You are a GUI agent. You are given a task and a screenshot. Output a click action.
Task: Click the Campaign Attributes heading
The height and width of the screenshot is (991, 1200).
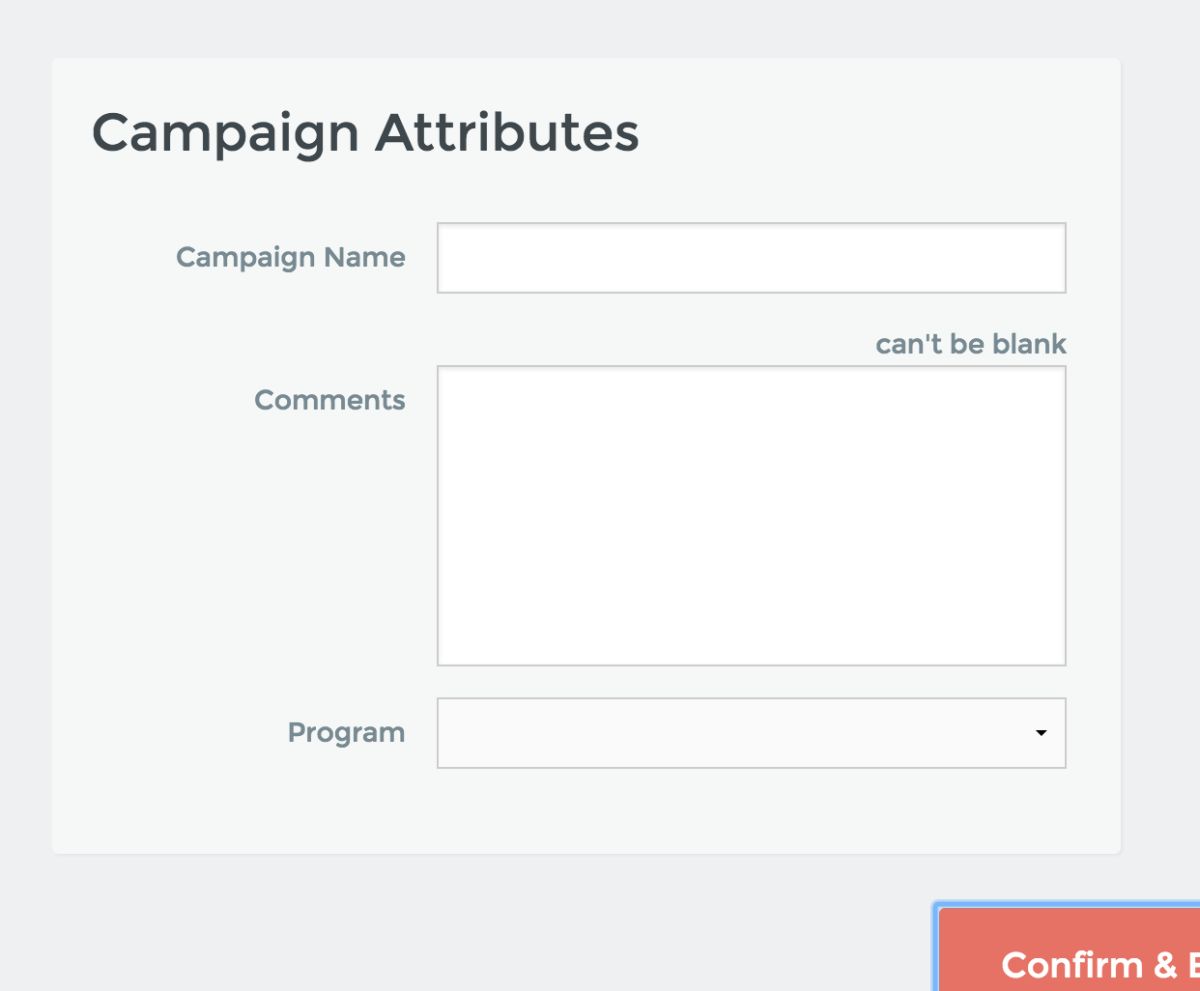point(365,133)
